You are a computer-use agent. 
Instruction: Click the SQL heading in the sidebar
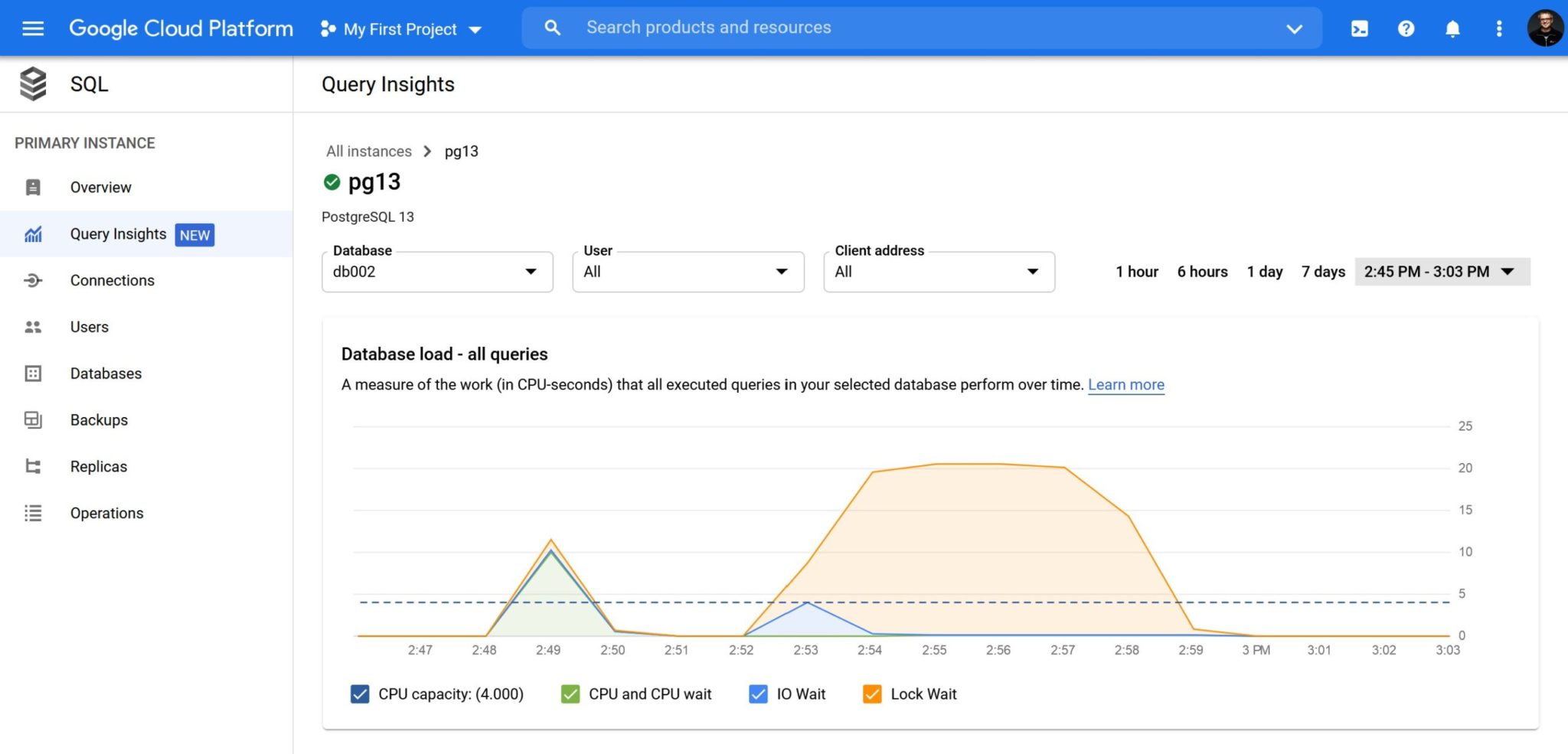click(89, 84)
